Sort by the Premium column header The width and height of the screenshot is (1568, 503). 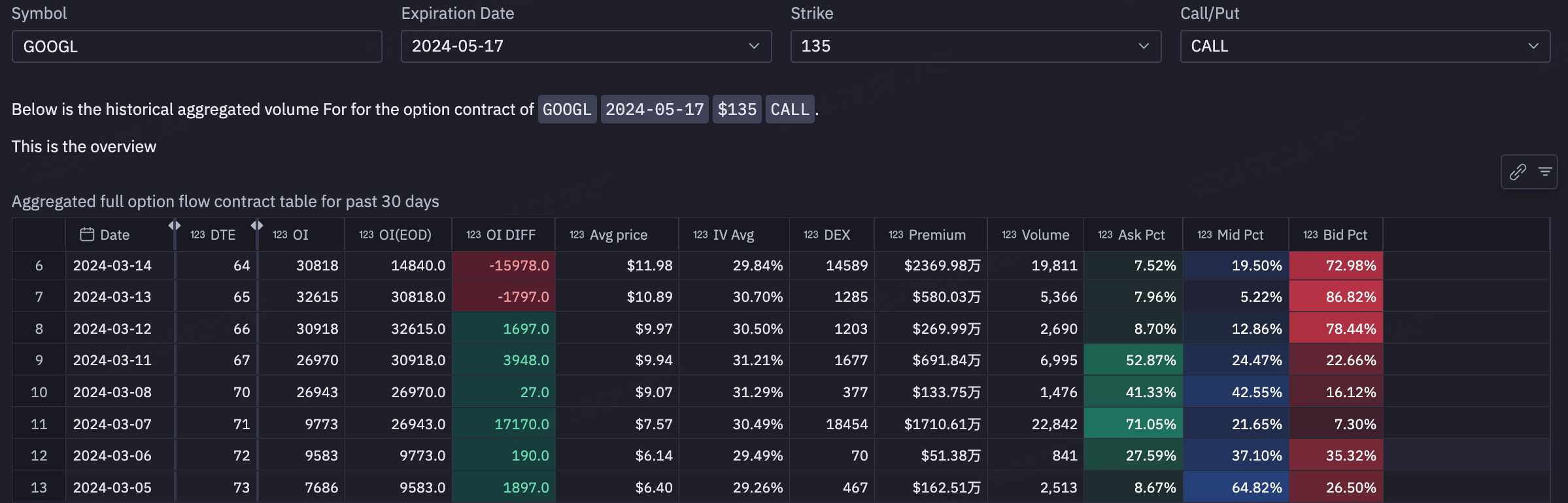click(x=931, y=235)
